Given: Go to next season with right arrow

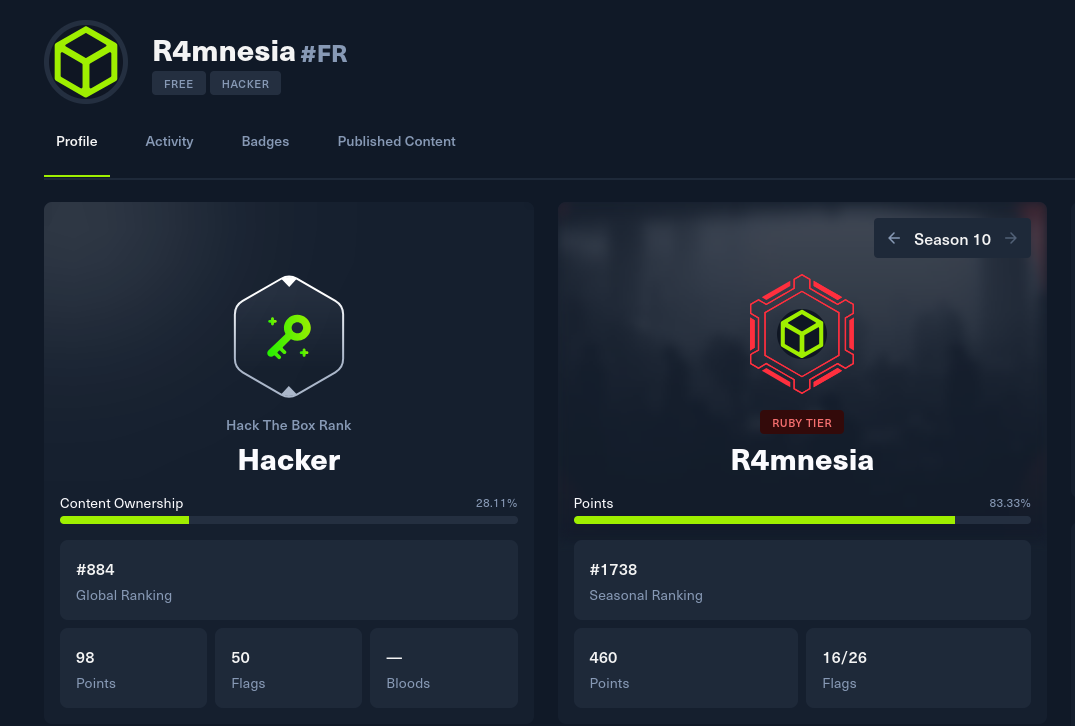Looking at the screenshot, I should 1011,239.
